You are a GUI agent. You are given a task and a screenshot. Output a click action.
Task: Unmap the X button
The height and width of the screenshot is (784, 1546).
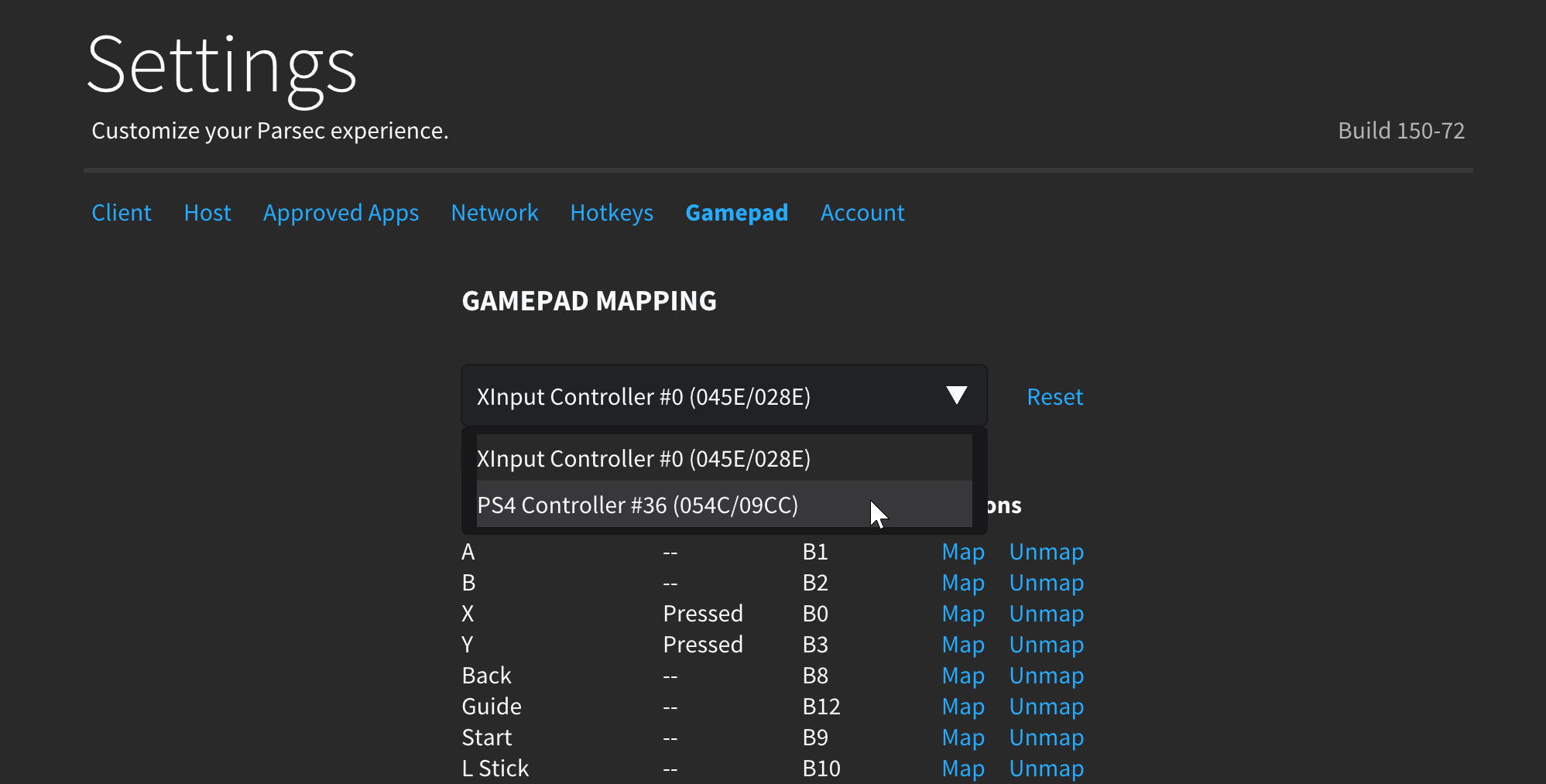pos(1046,614)
